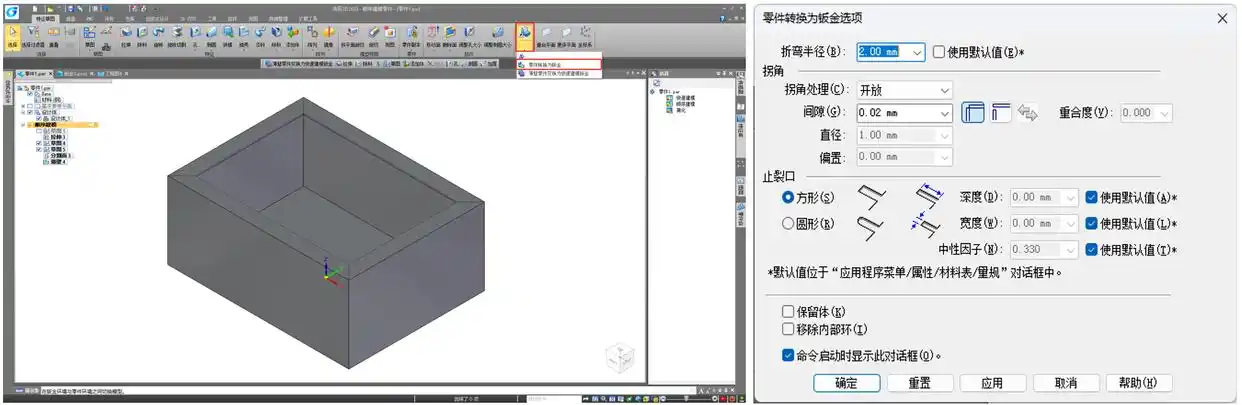Image resolution: width=1242 pixels, height=405 pixels.
Task: Uncheck 命令启动时显示此对话框(O) option
Action: tap(789, 355)
